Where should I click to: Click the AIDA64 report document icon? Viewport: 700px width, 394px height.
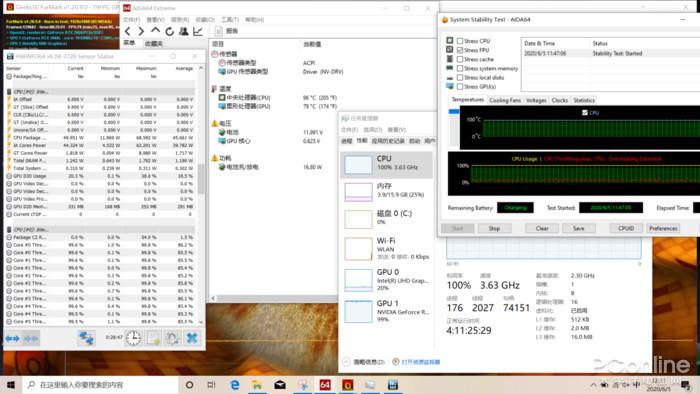click(219, 31)
